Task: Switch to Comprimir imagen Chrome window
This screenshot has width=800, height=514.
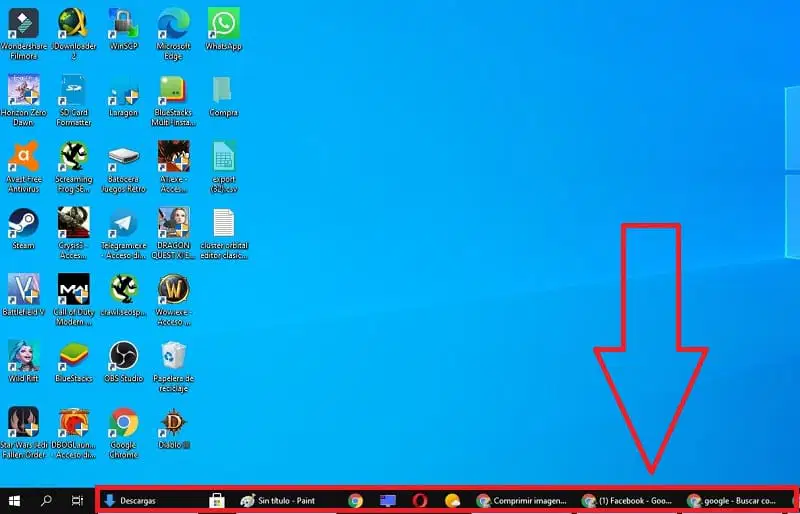Action: (x=522, y=501)
